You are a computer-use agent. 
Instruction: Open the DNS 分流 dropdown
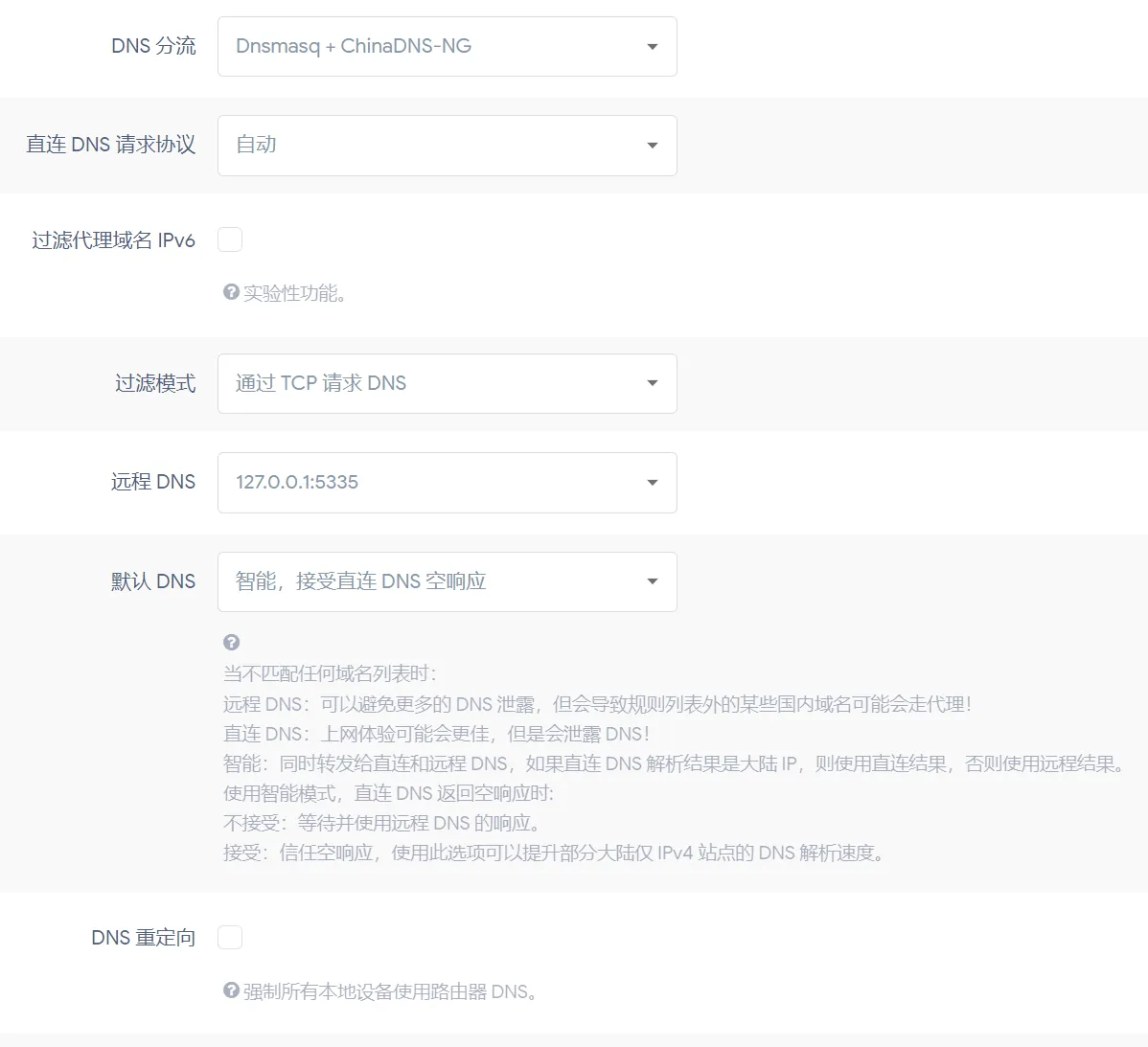[447, 46]
